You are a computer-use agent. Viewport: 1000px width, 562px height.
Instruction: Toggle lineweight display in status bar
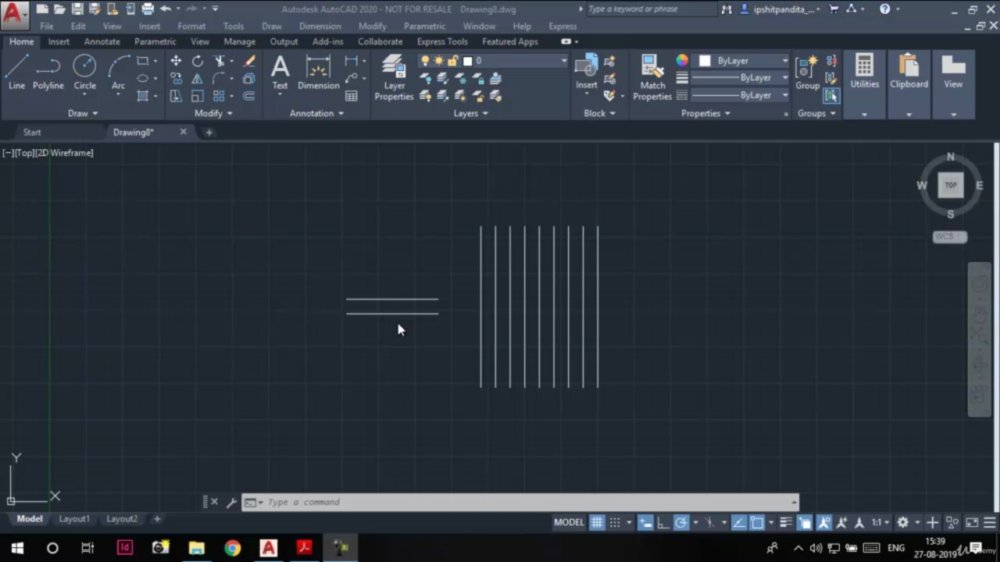pos(786,522)
